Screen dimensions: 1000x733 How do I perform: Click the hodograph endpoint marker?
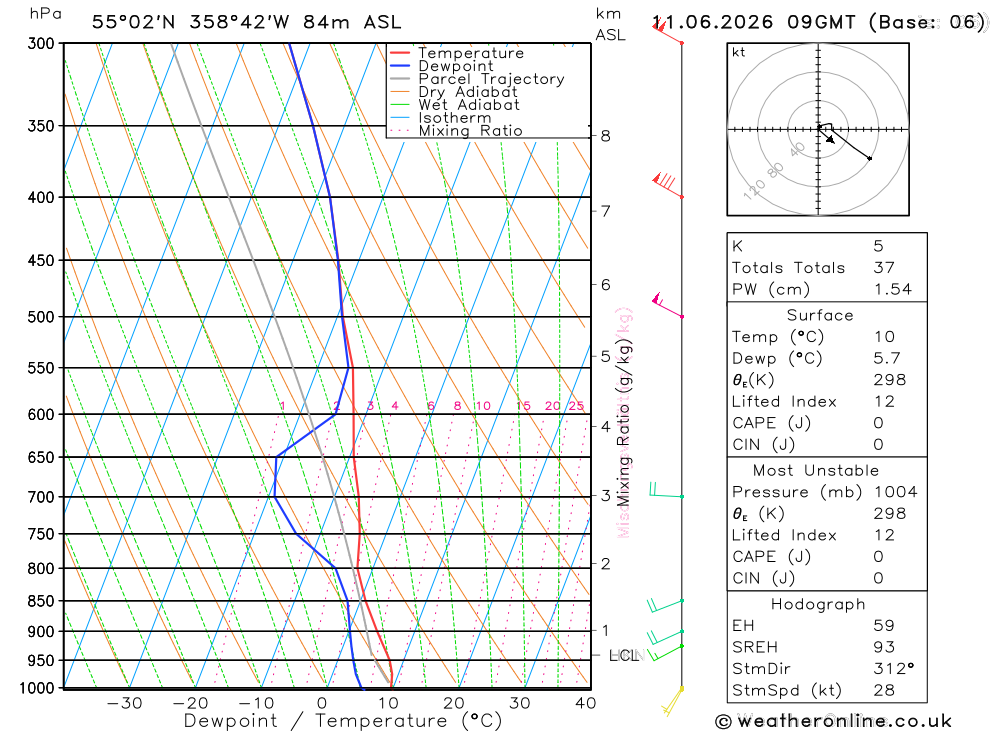pos(870,158)
